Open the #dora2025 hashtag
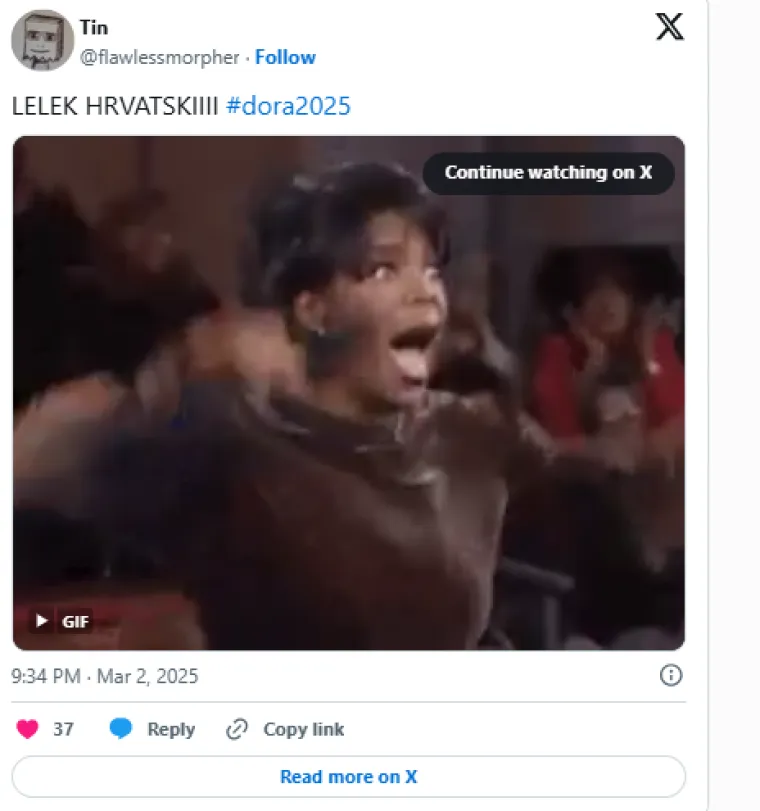Image resolution: width=760 pixels, height=811 pixels. click(288, 106)
